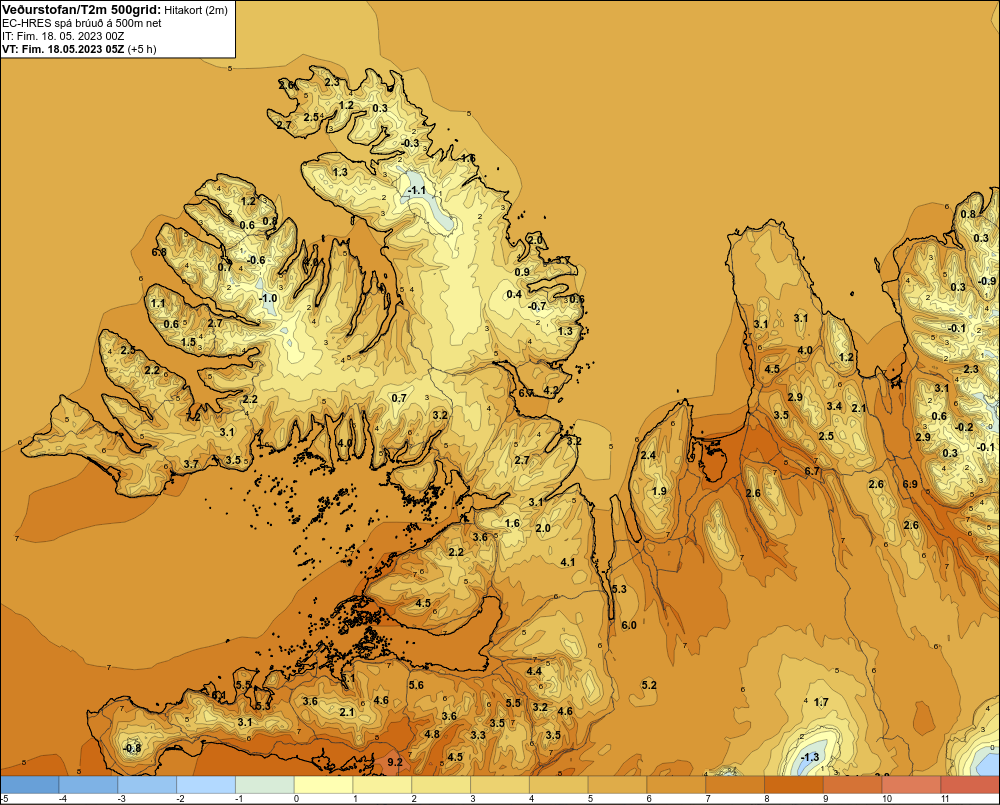Click the 1.3 value on the northern peninsula
This screenshot has width=1000, height=805.
pos(340,172)
